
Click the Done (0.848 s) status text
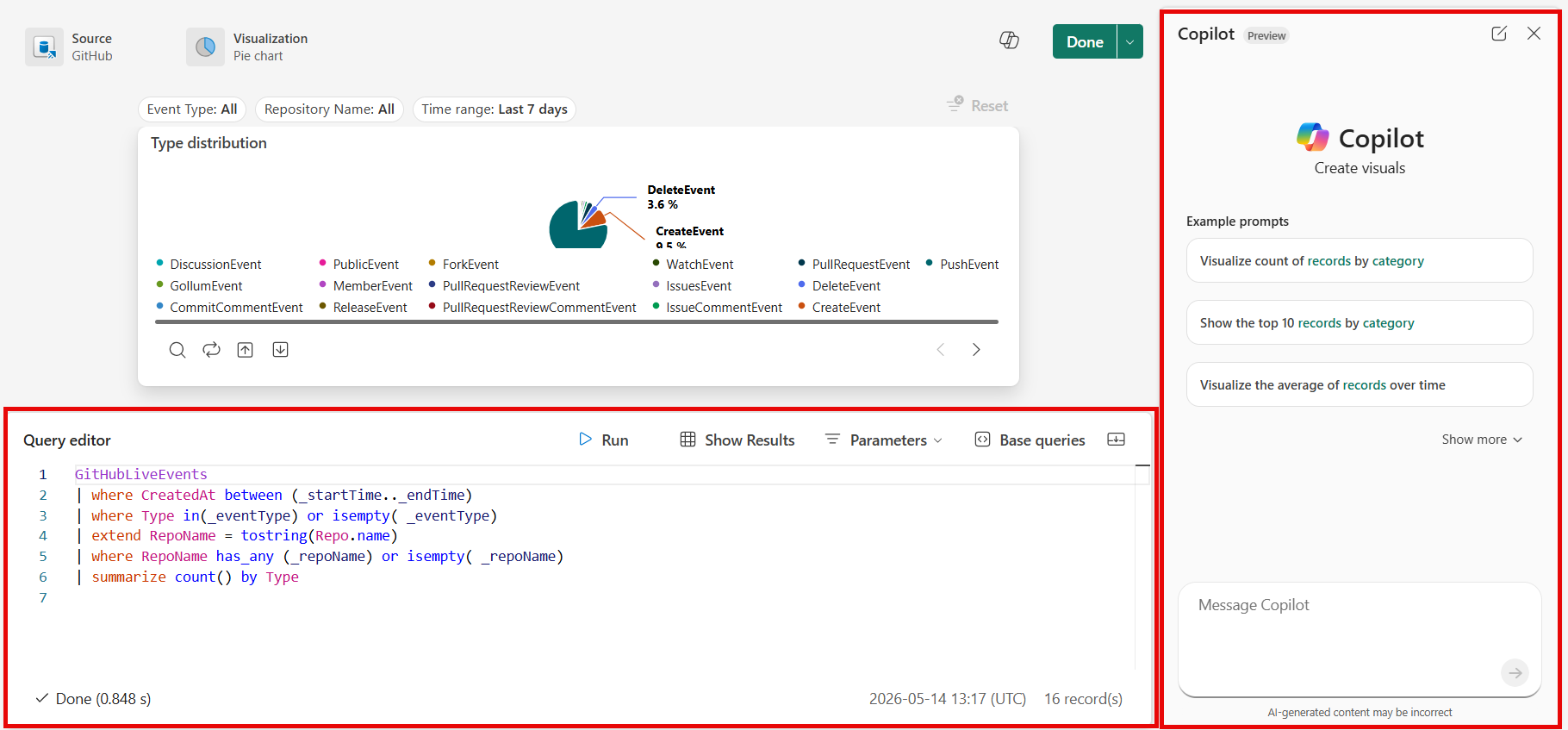coord(103,699)
